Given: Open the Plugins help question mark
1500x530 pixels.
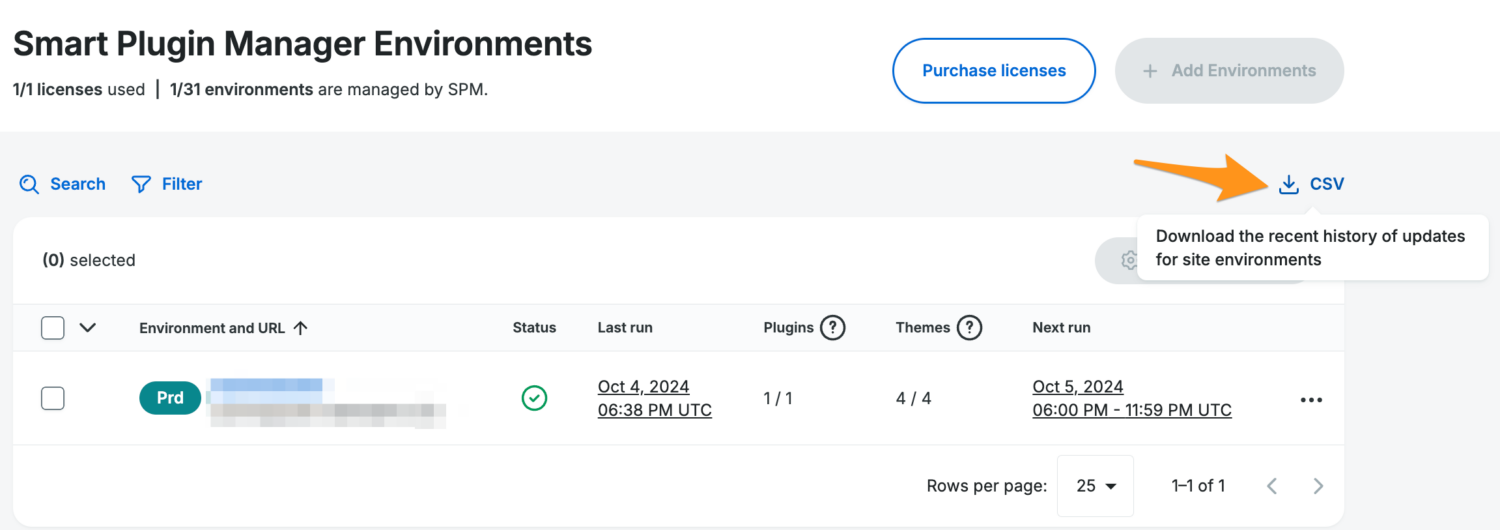Looking at the screenshot, I should click(833, 328).
